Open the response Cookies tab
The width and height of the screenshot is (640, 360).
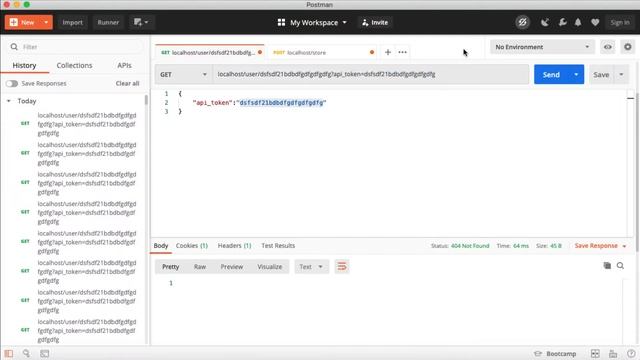pyautogui.click(x=192, y=246)
